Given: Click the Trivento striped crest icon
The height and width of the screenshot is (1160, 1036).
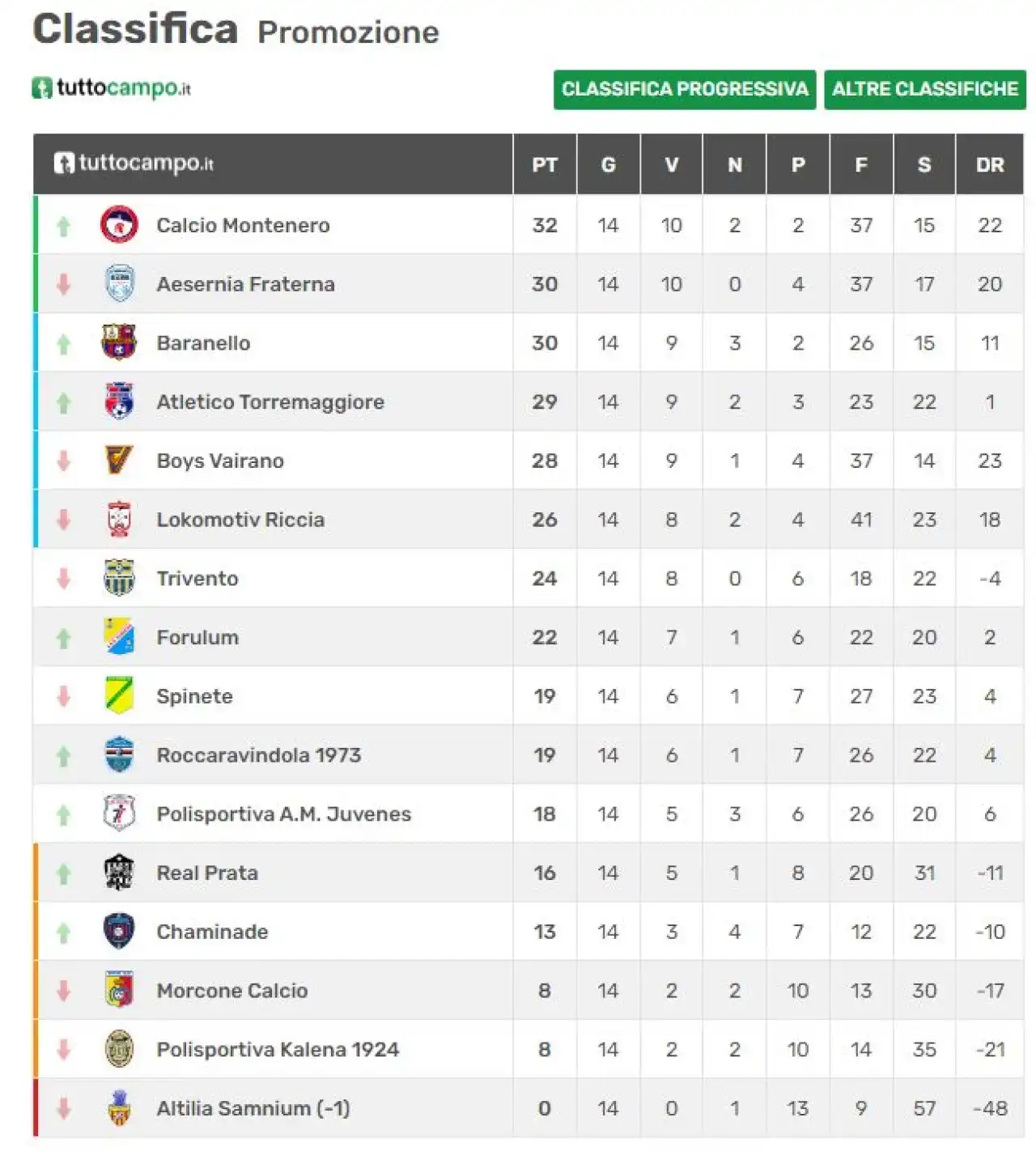Looking at the screenshot, I should pos(119,578).
